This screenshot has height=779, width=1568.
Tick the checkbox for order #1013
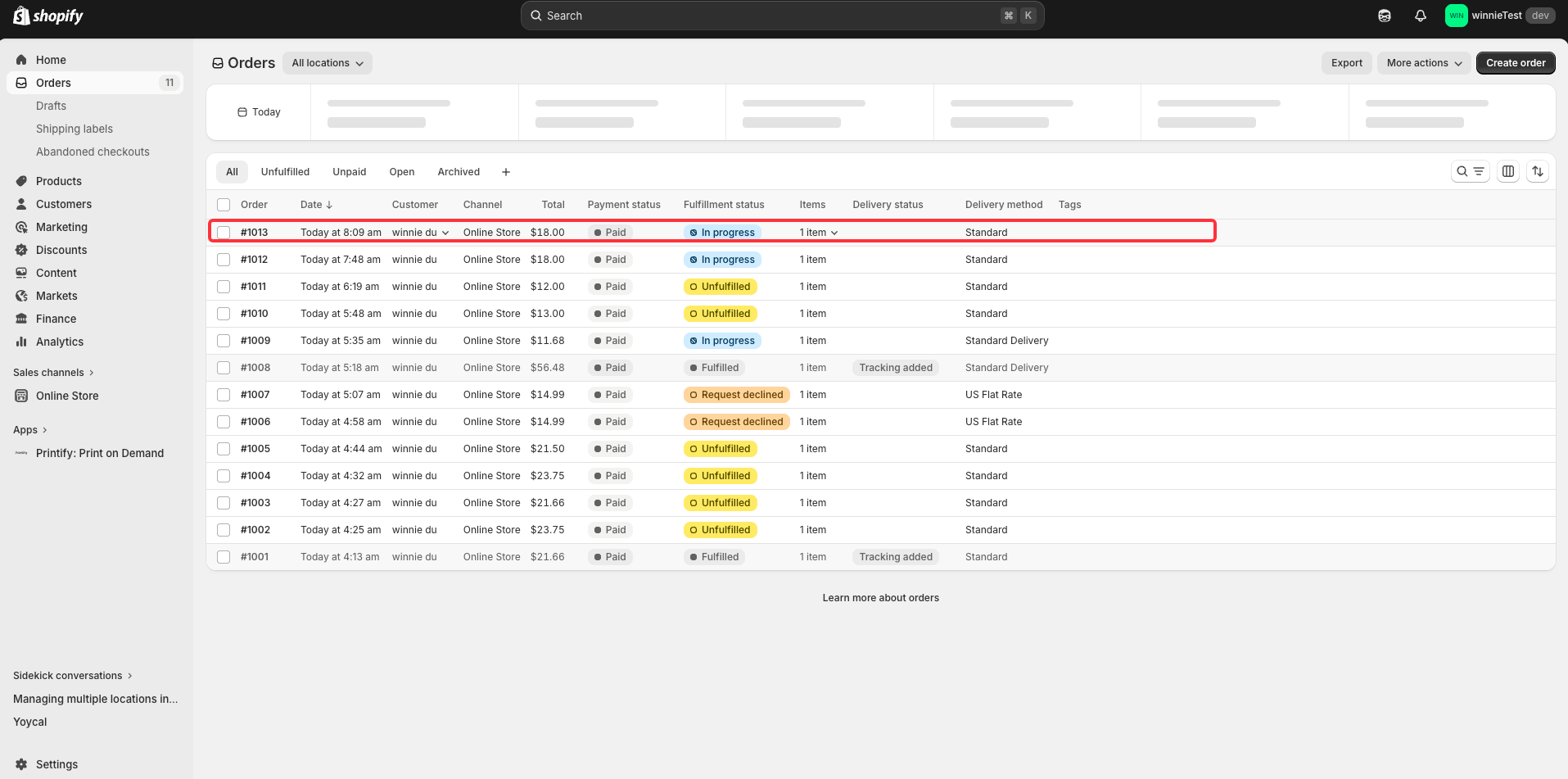point(224,233)
